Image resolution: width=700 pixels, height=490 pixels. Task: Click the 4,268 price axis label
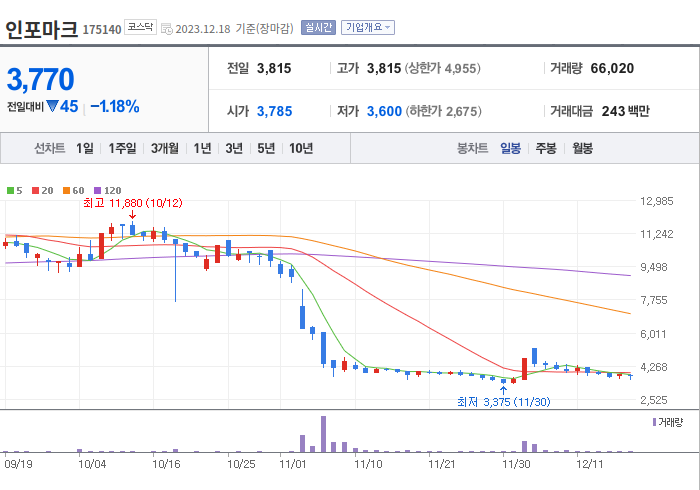[x=654, y=367]
